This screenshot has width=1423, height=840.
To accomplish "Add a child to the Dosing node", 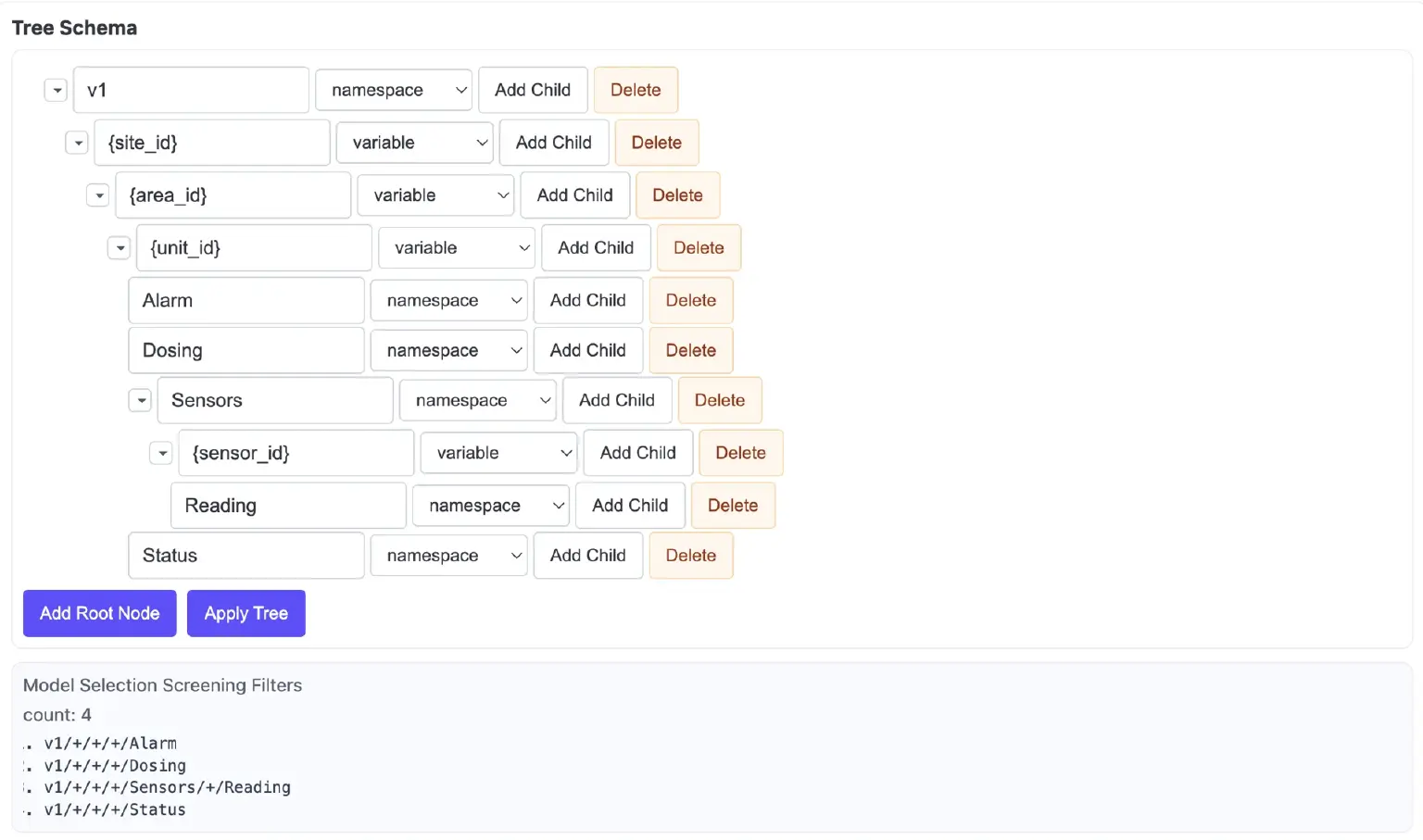I will (x=588, y=350).
